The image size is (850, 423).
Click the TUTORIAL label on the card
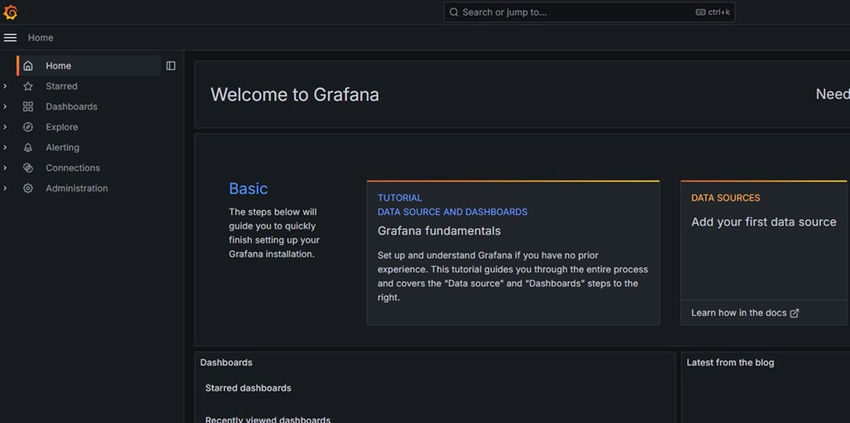coord(400,198)
